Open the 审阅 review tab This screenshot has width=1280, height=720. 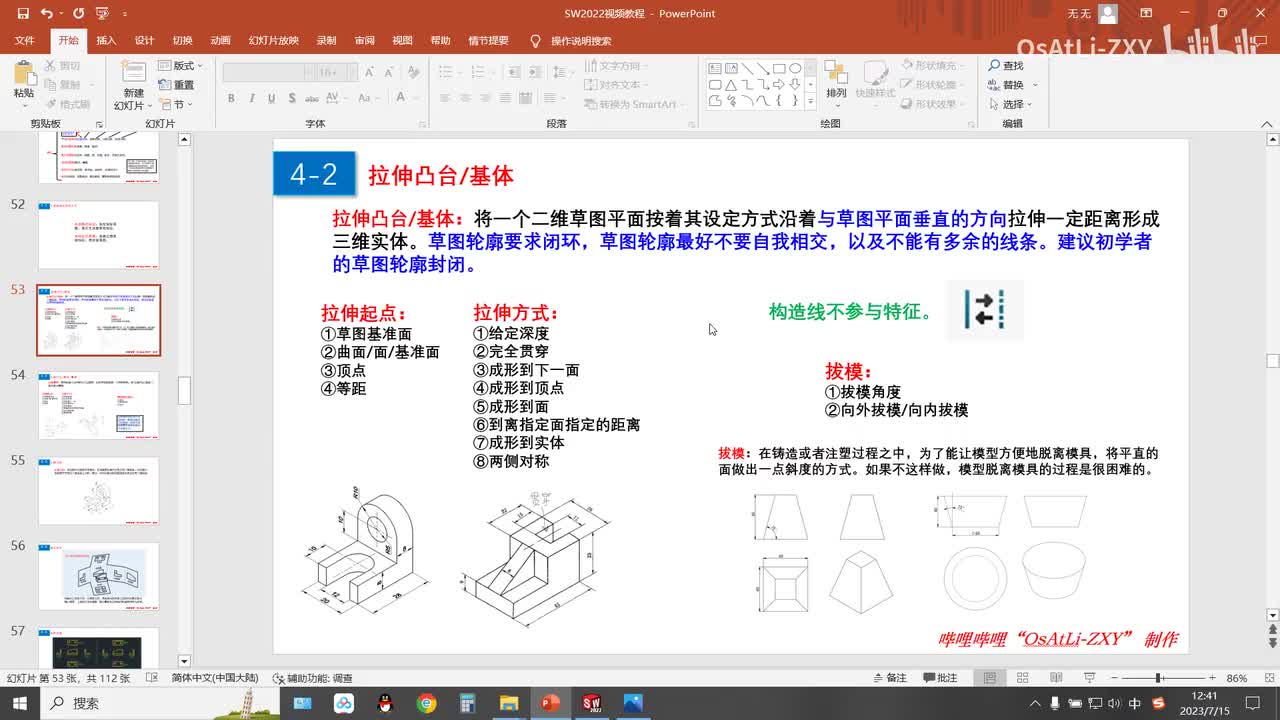pyautogui.click(x=364, y=41)
